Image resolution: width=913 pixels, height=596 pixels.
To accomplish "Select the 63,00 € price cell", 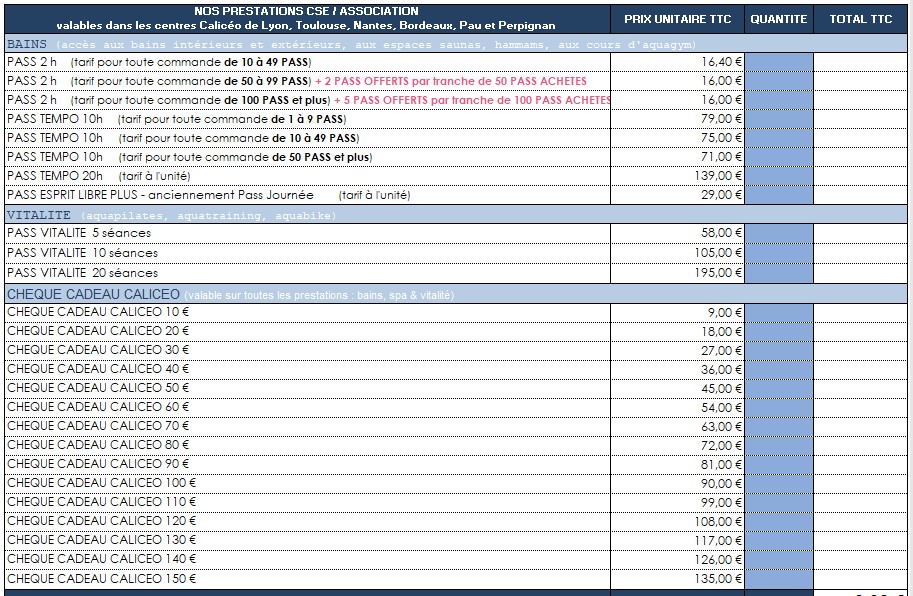I will [x=677, y=427].
